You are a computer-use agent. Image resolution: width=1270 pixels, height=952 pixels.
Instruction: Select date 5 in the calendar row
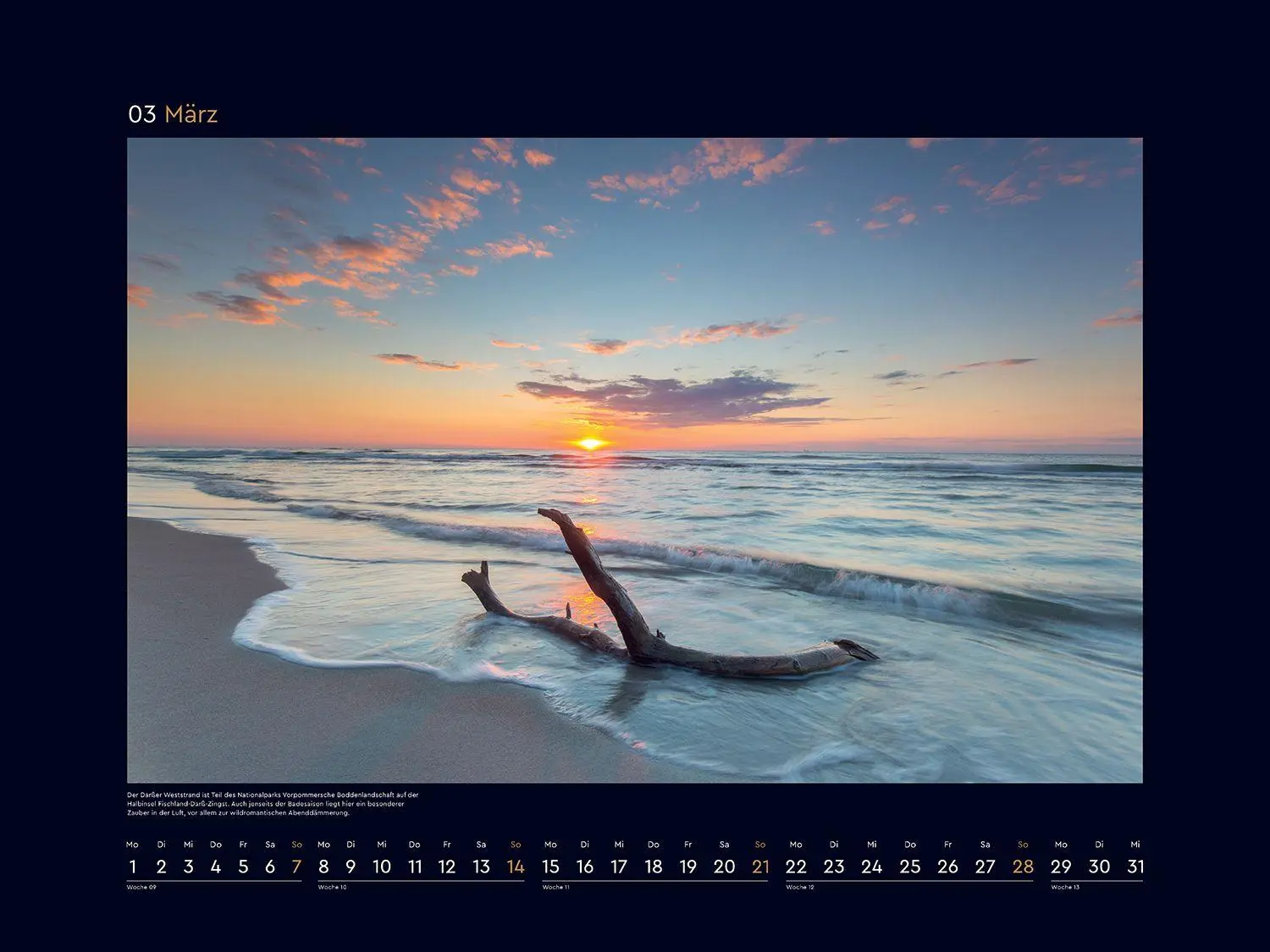tap(243, 867)
